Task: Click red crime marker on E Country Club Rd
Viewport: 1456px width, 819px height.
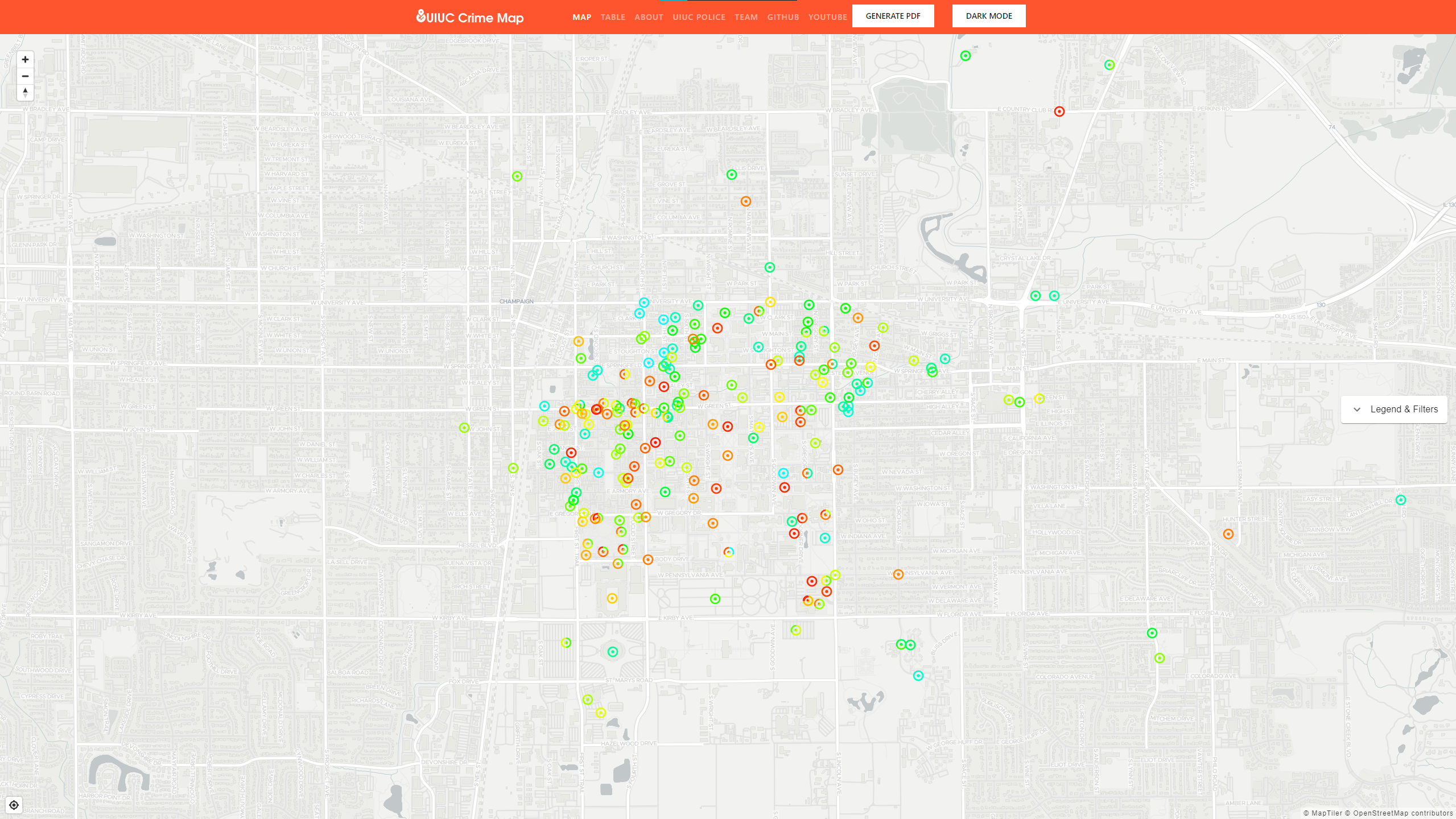Action: point(1059,111)
